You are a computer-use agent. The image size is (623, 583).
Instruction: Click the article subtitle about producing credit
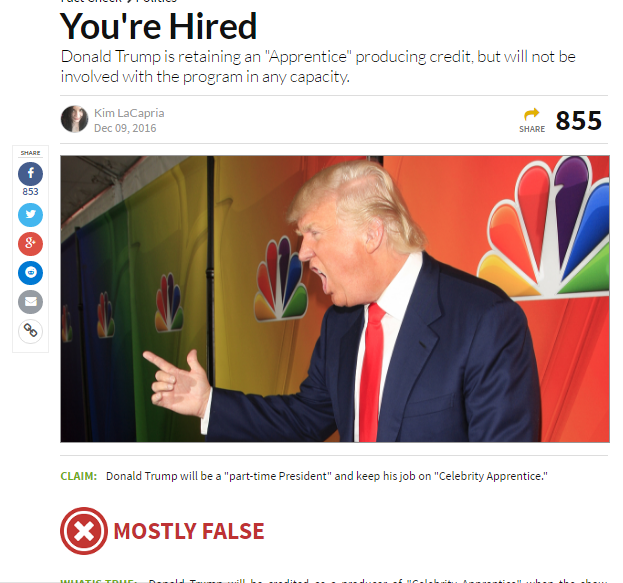(318, 66)
